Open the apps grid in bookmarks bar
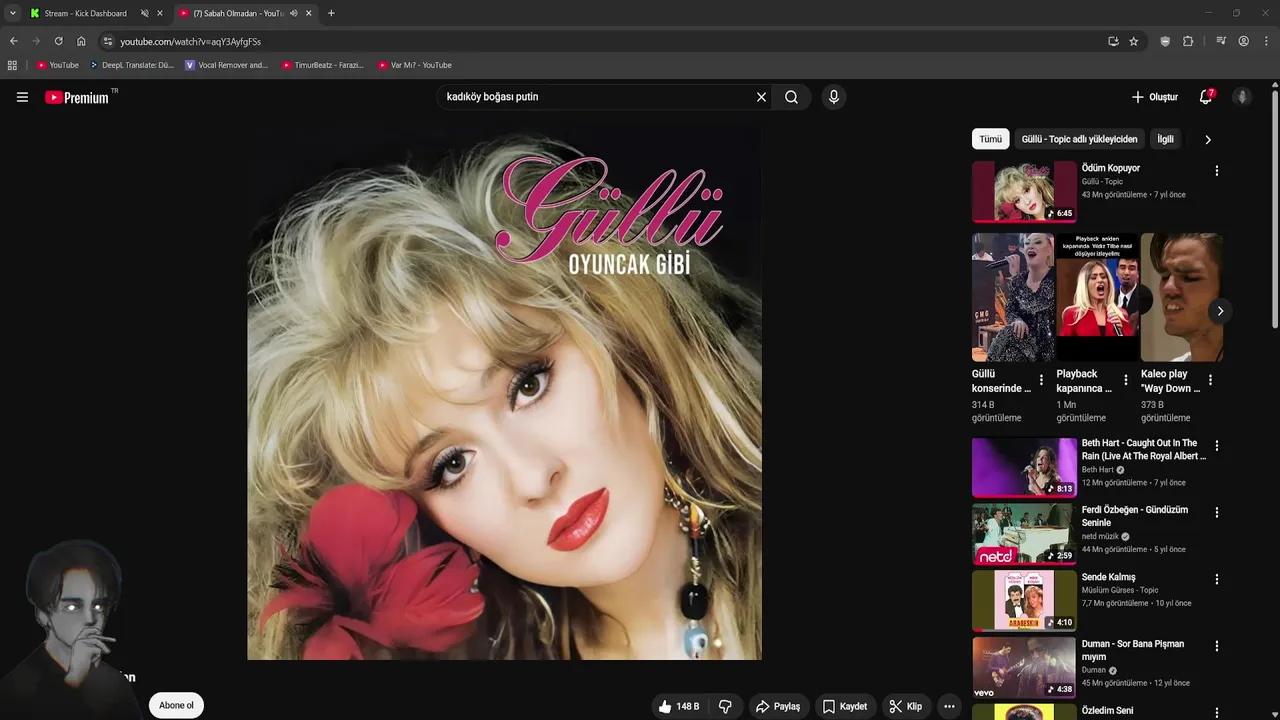 (x=12, y=65)
